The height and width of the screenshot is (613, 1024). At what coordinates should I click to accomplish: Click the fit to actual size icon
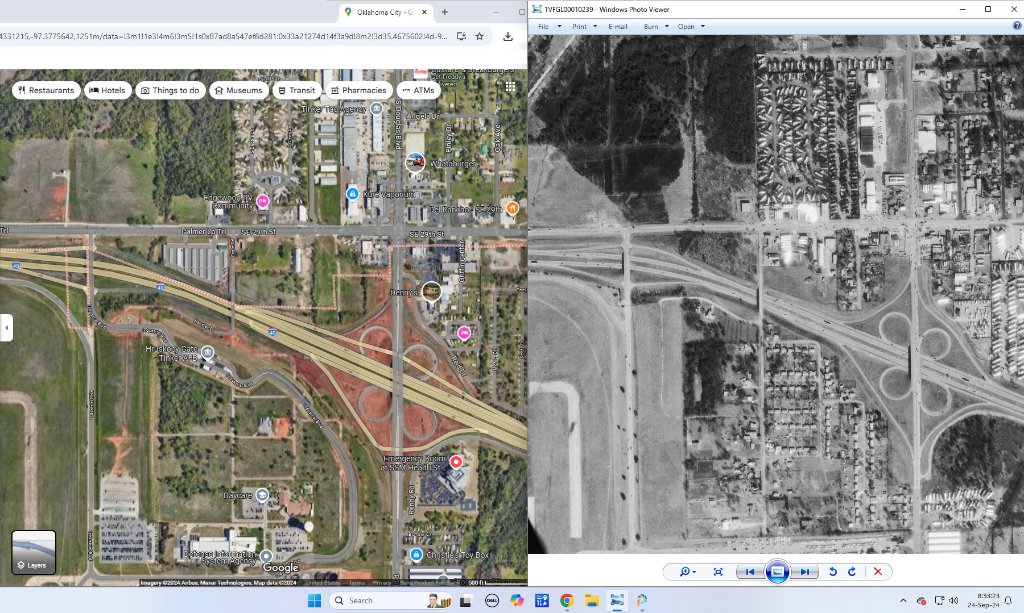(x=718, y=571)
